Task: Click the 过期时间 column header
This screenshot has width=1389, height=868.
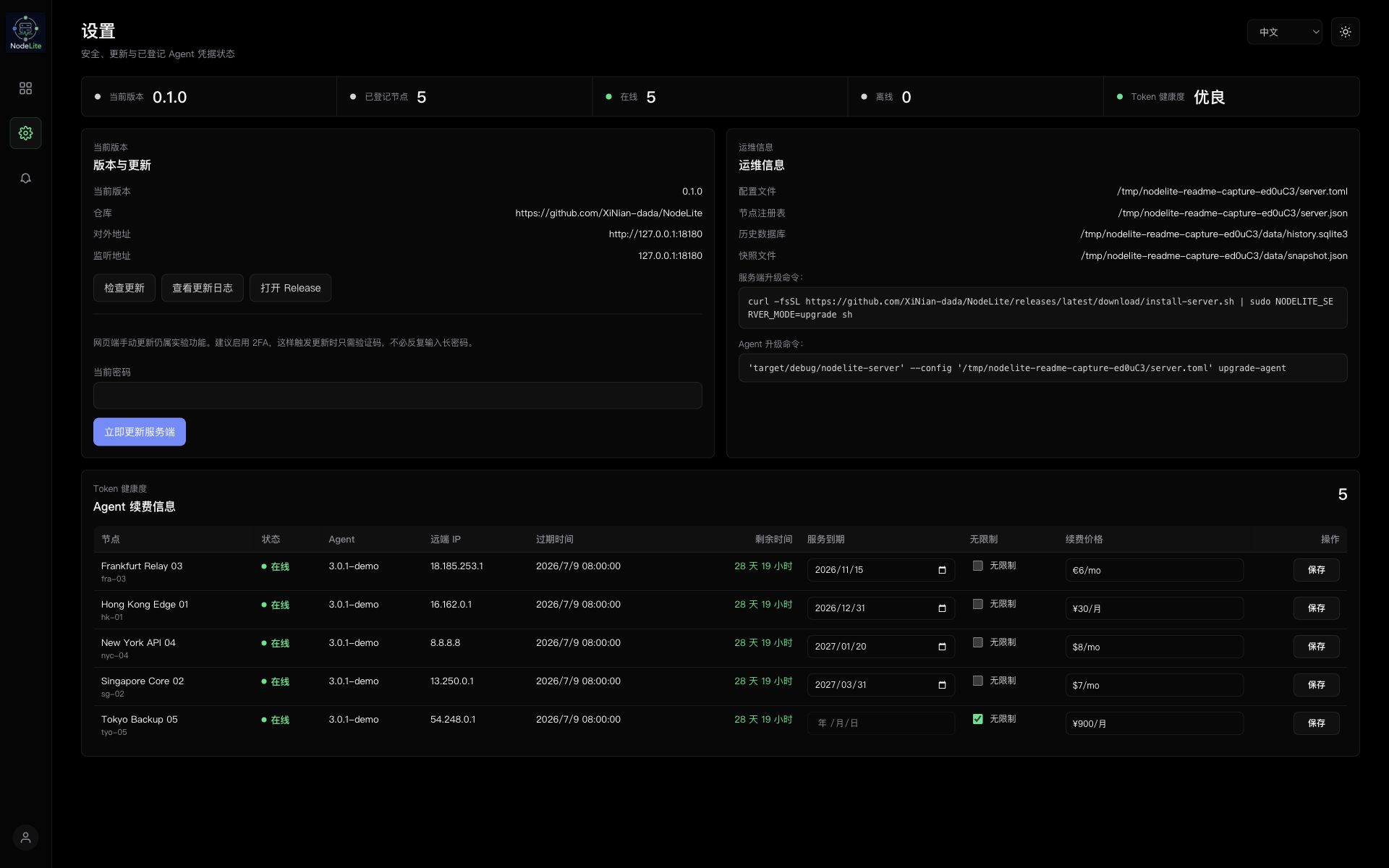Action: click(555, 540)
